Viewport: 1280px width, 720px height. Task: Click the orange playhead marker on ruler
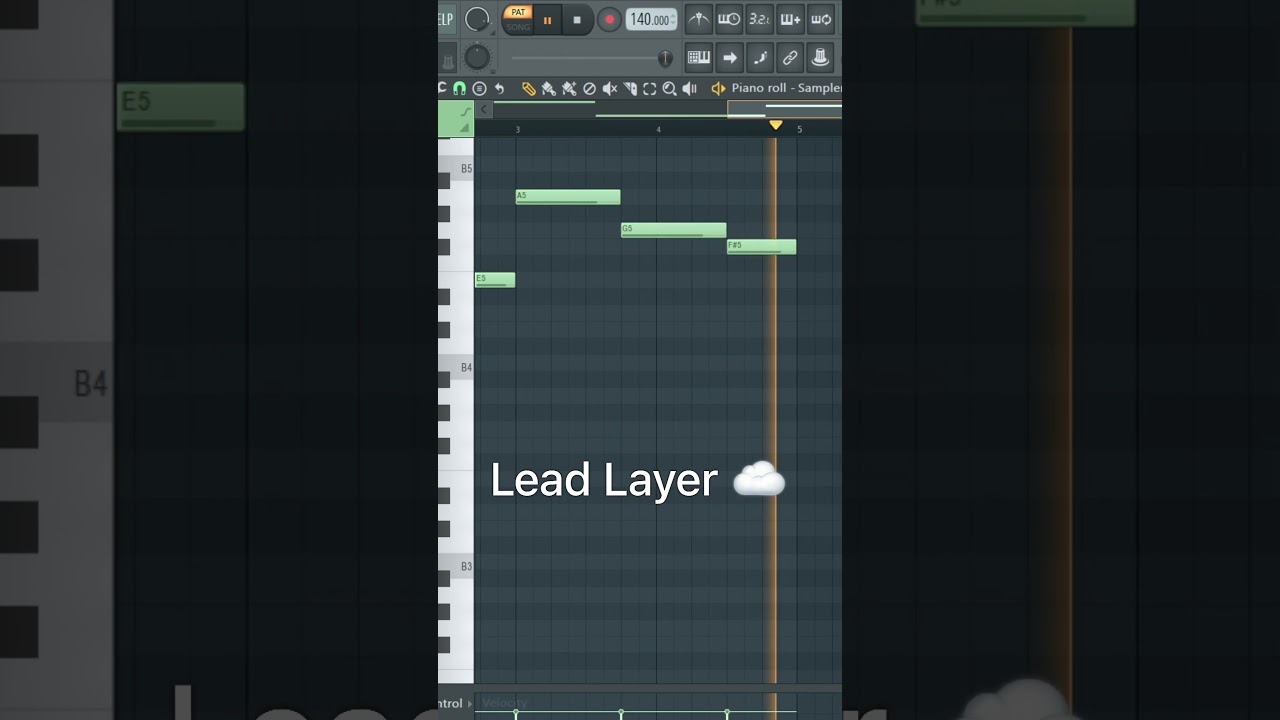coord(775,125)
